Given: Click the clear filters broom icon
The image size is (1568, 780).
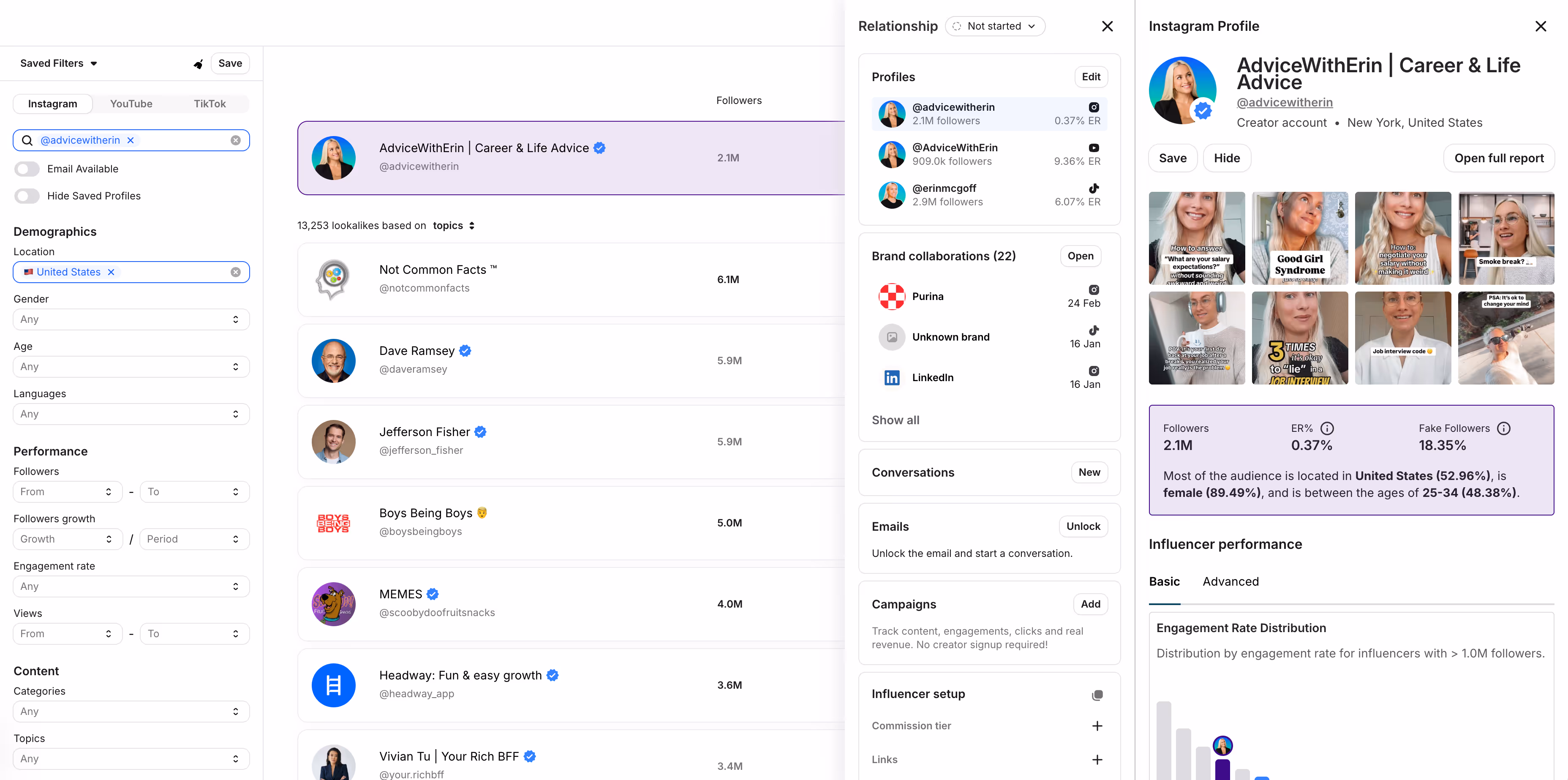Looking at the screenshot, I should coord(199,64).
